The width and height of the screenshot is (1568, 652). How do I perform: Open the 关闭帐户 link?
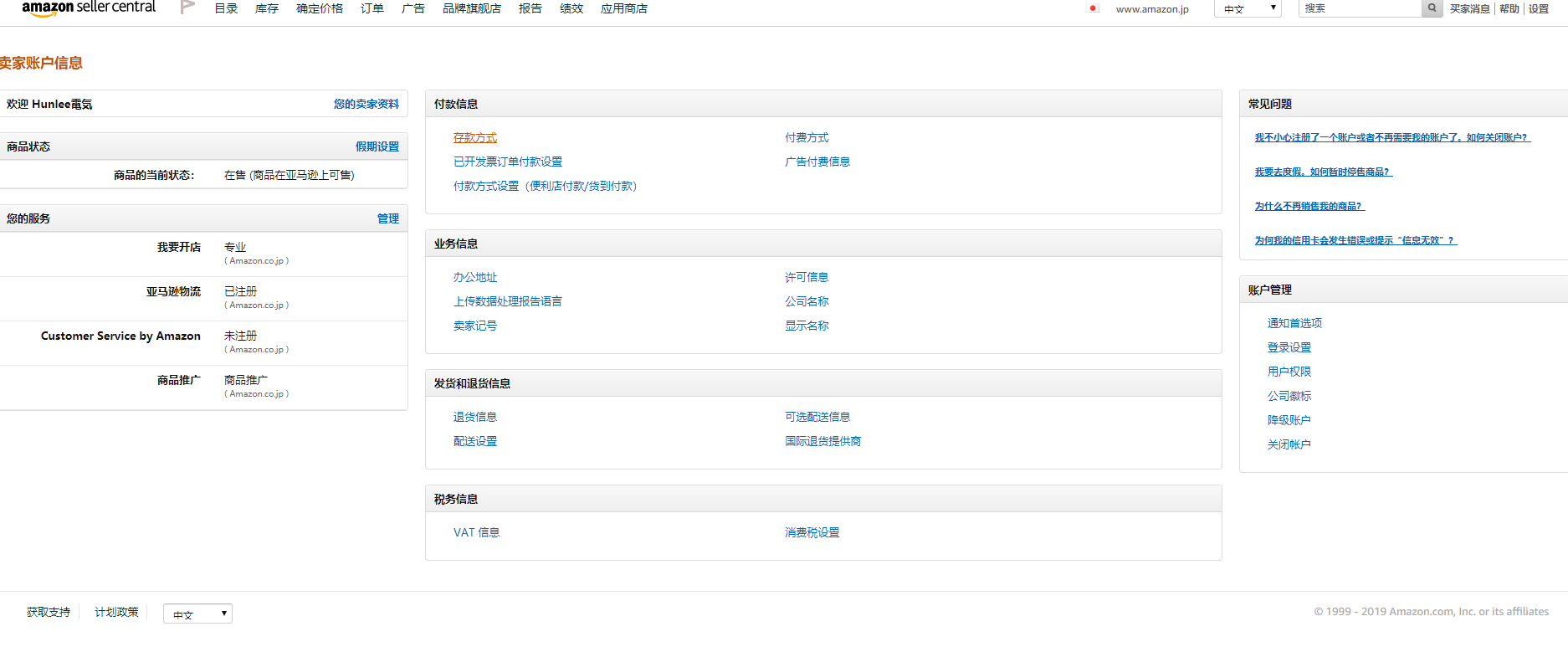coord(1289,444)
